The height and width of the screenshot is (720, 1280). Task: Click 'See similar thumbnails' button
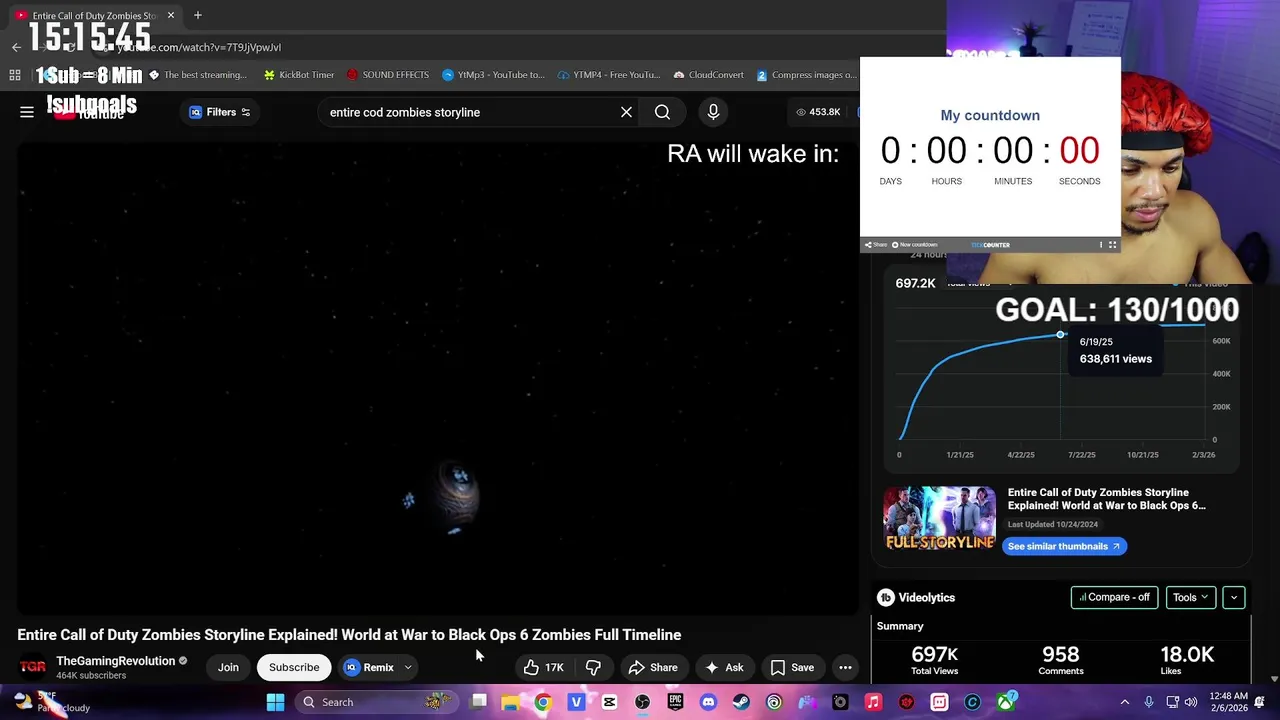click(1064, 546)
